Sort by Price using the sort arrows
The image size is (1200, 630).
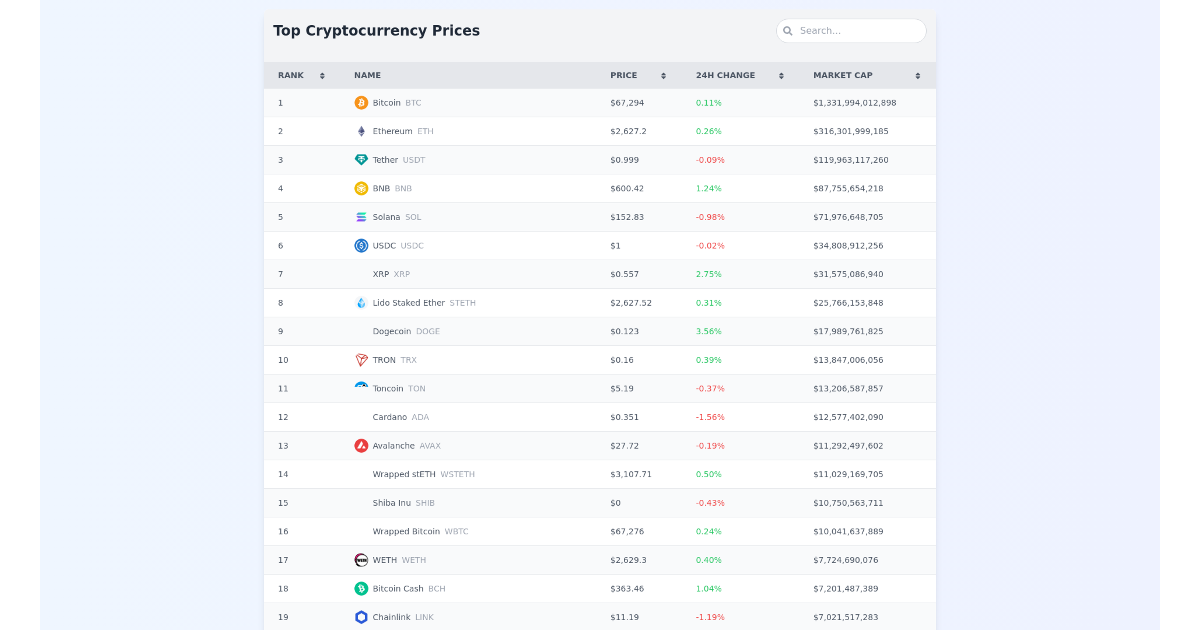tap(663, 76)
